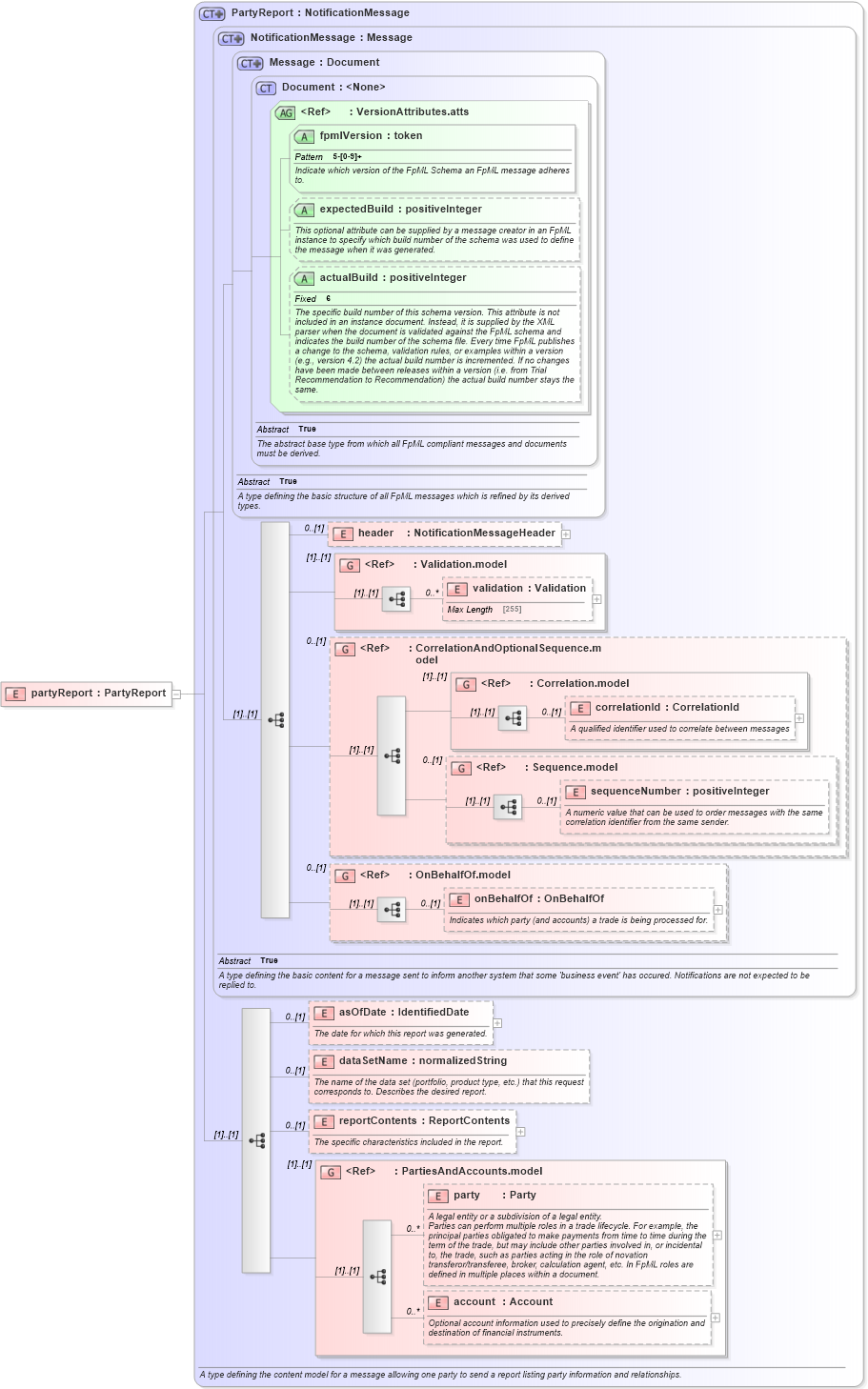Open the actualBuild : positiveInteger label
Image resolution: width=868 pixels, height=1389 pixels.
(393, 278)
